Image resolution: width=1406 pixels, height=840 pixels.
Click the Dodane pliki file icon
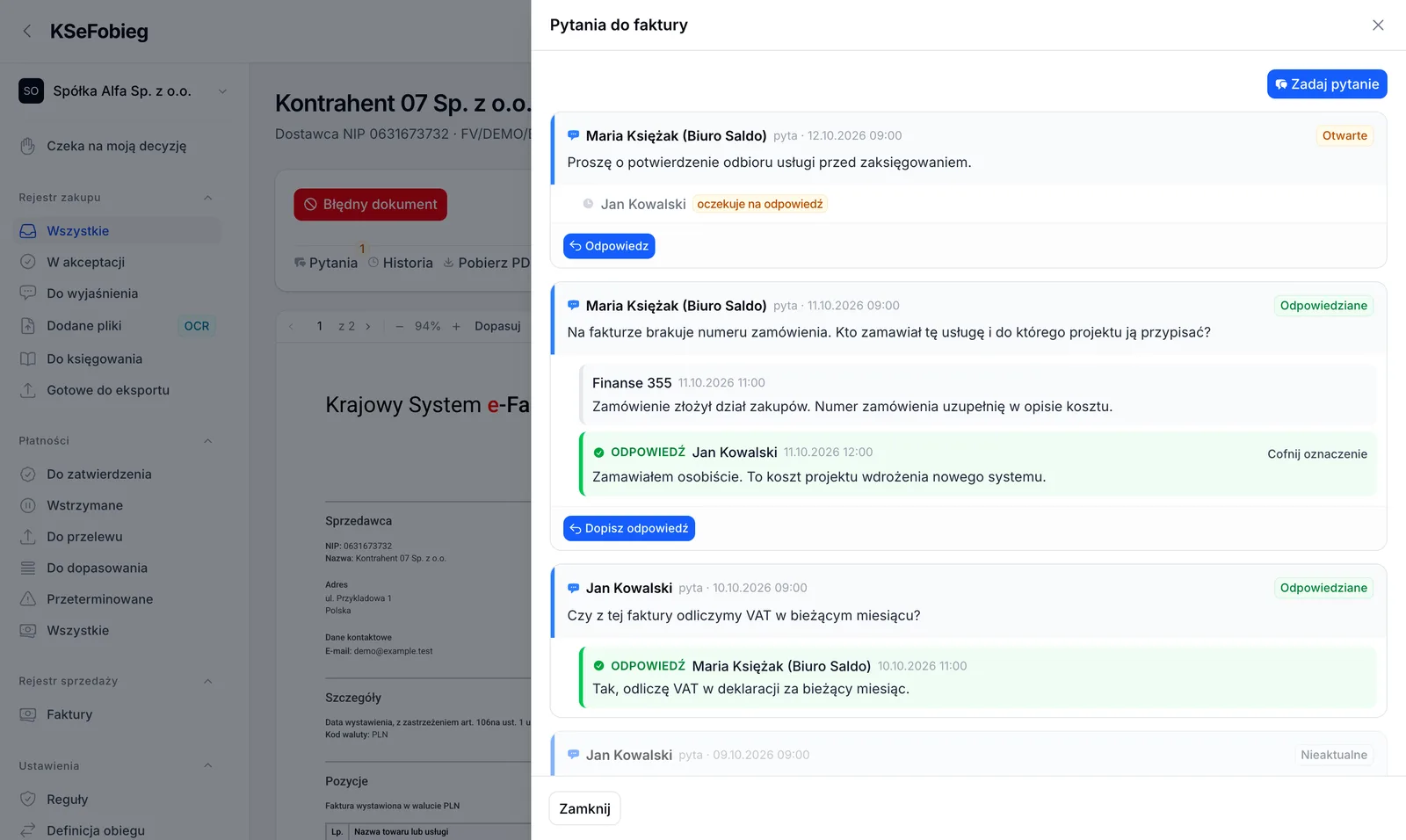click(28, 326)
